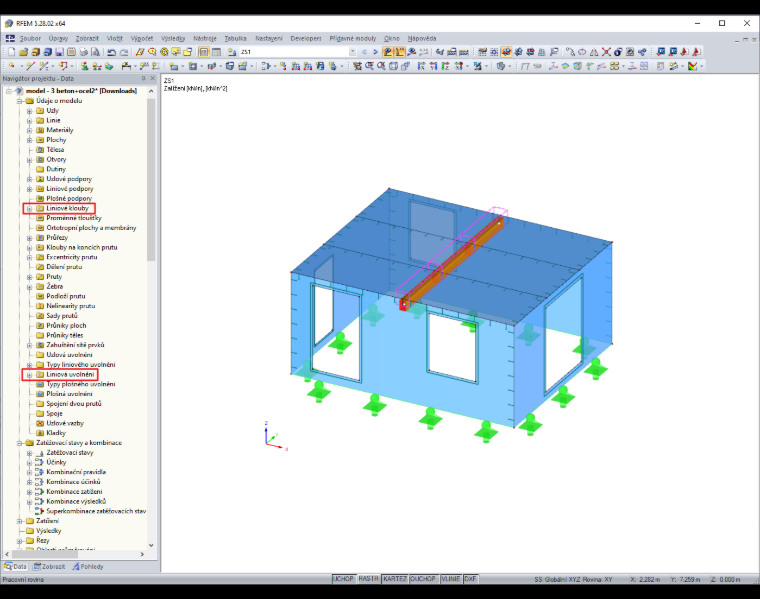This screenshot has width=760, height=599.
Task: Collapse the Údaje o modelu folder
Action: click(19, 101)
